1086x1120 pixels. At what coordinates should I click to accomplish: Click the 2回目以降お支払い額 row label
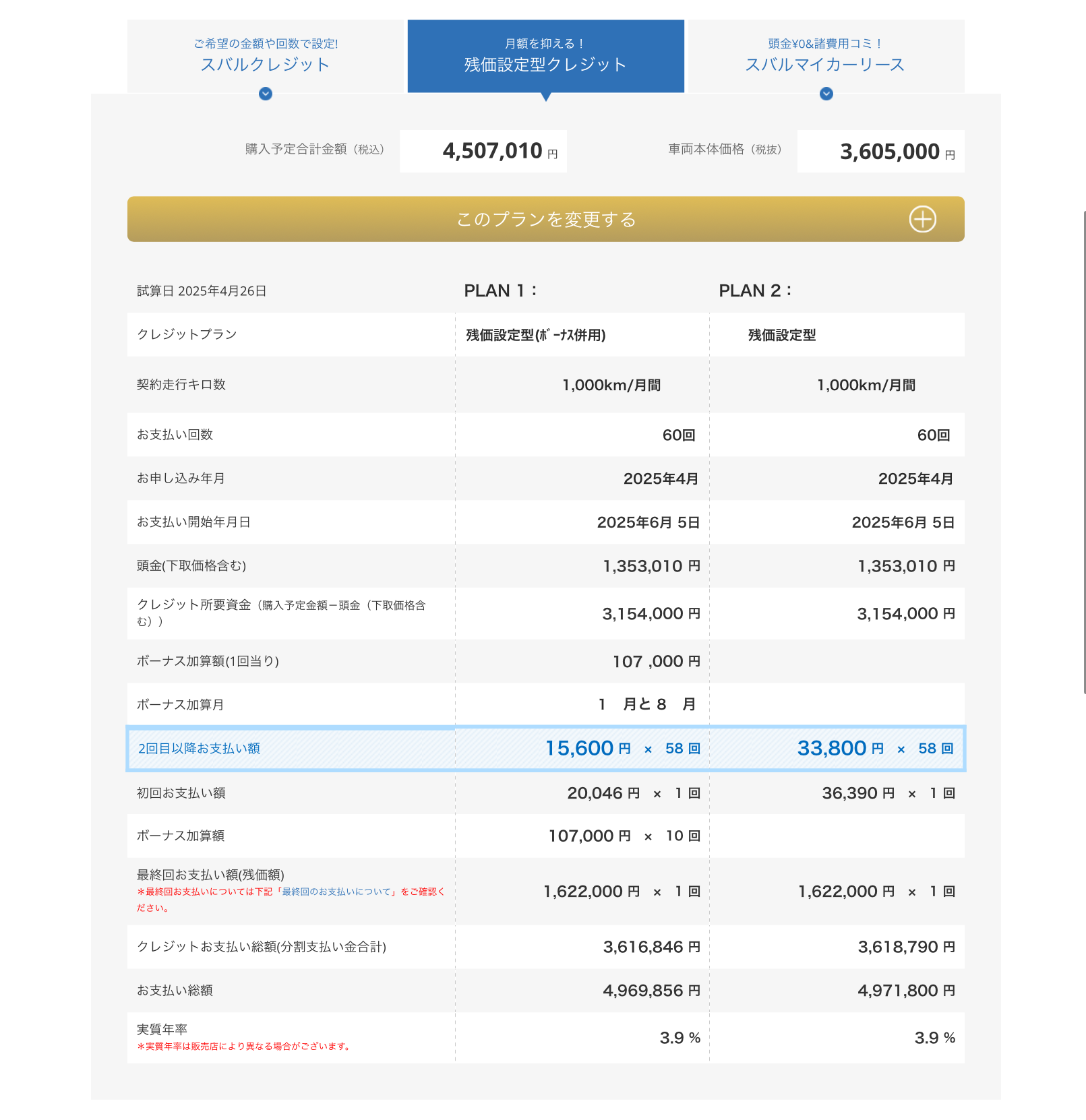click(x=199, y=749)
